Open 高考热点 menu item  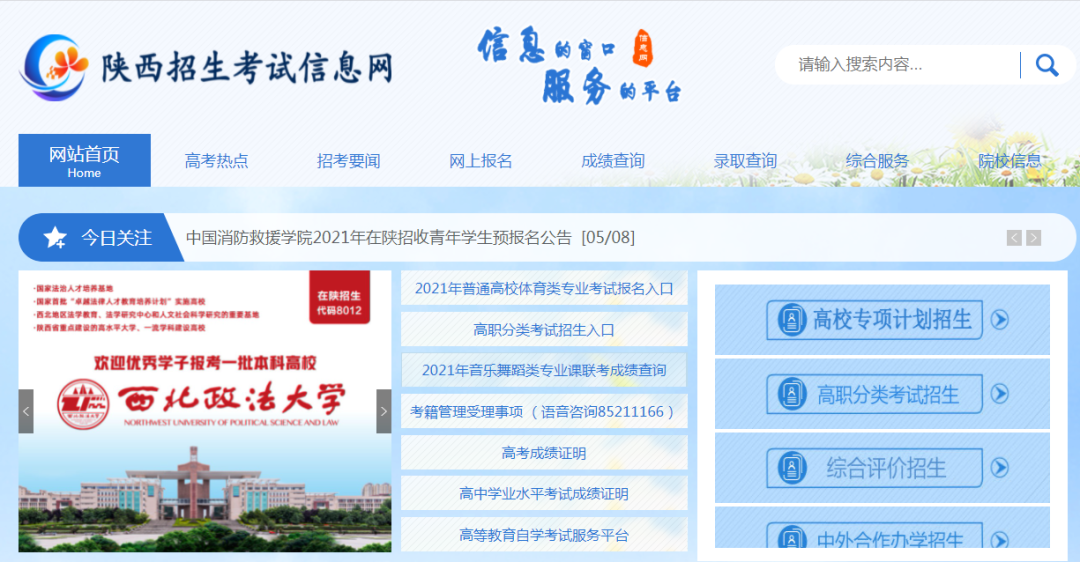[216, 161]
